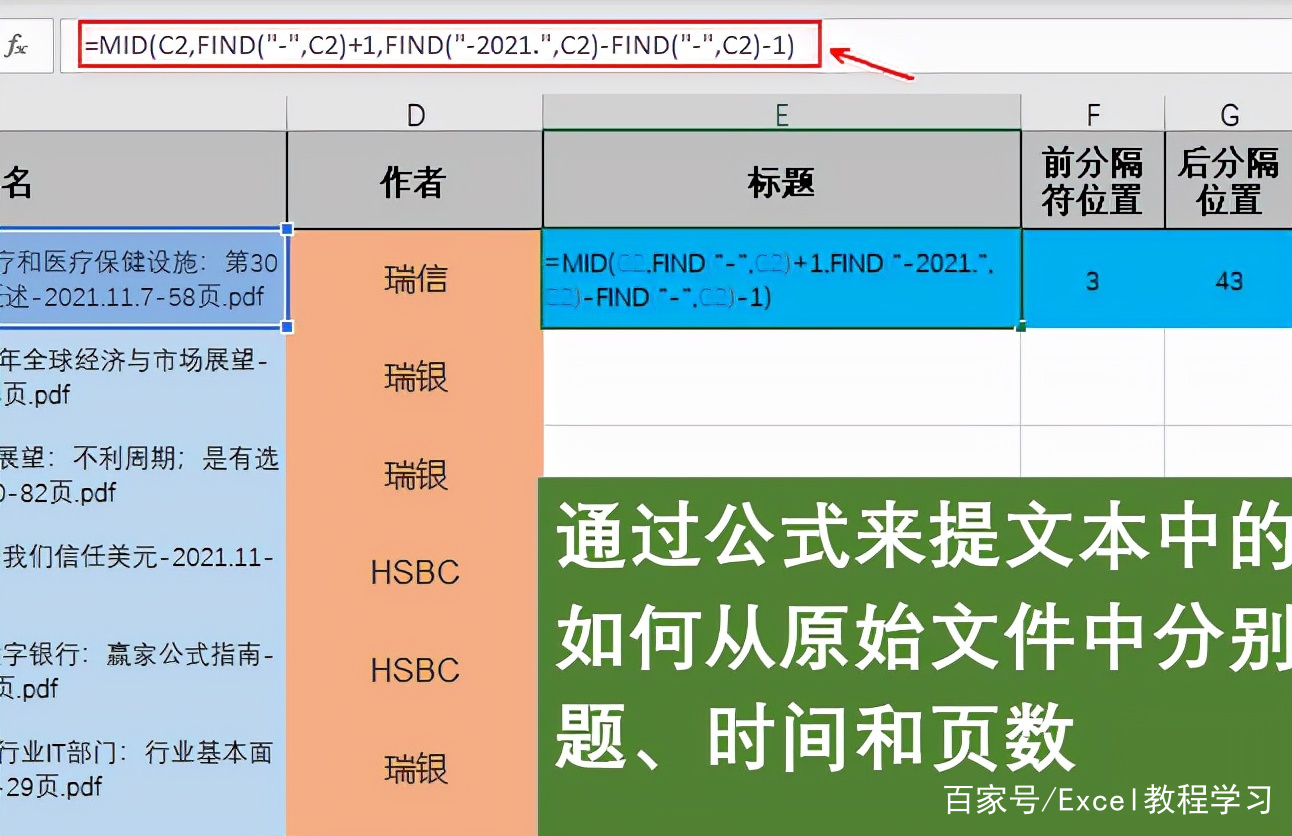The height and width of the screenshot is (836, 1292).
Task: Select the 瑞银 cell below second HSBC
Action: (x=415, y=768)
